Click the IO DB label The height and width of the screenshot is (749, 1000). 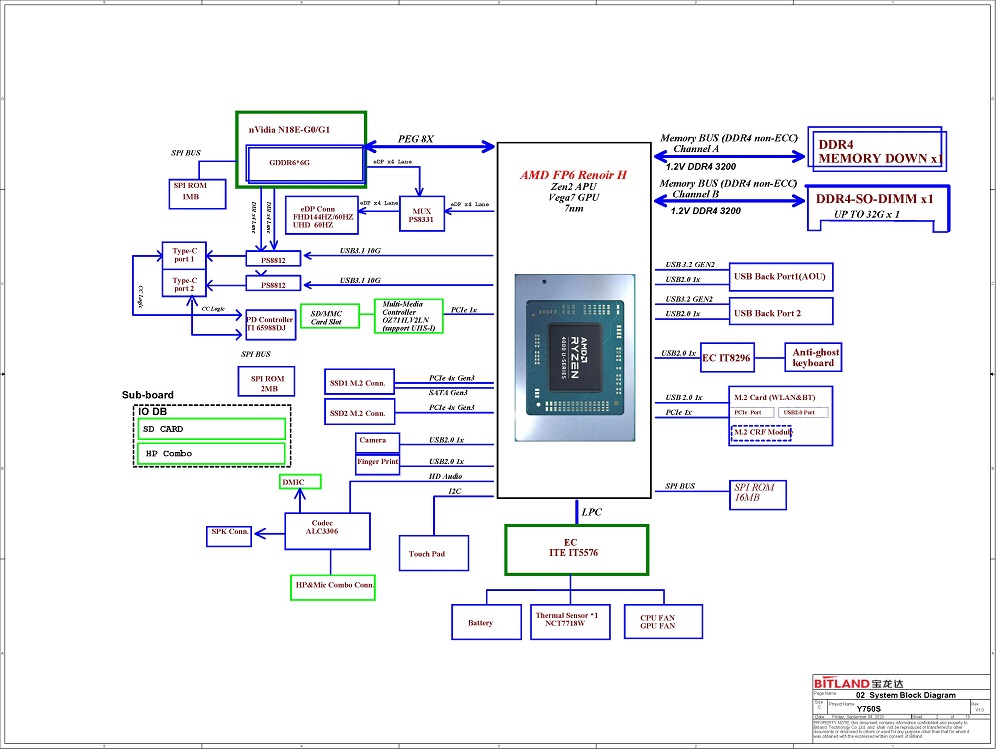coord(152,412)
